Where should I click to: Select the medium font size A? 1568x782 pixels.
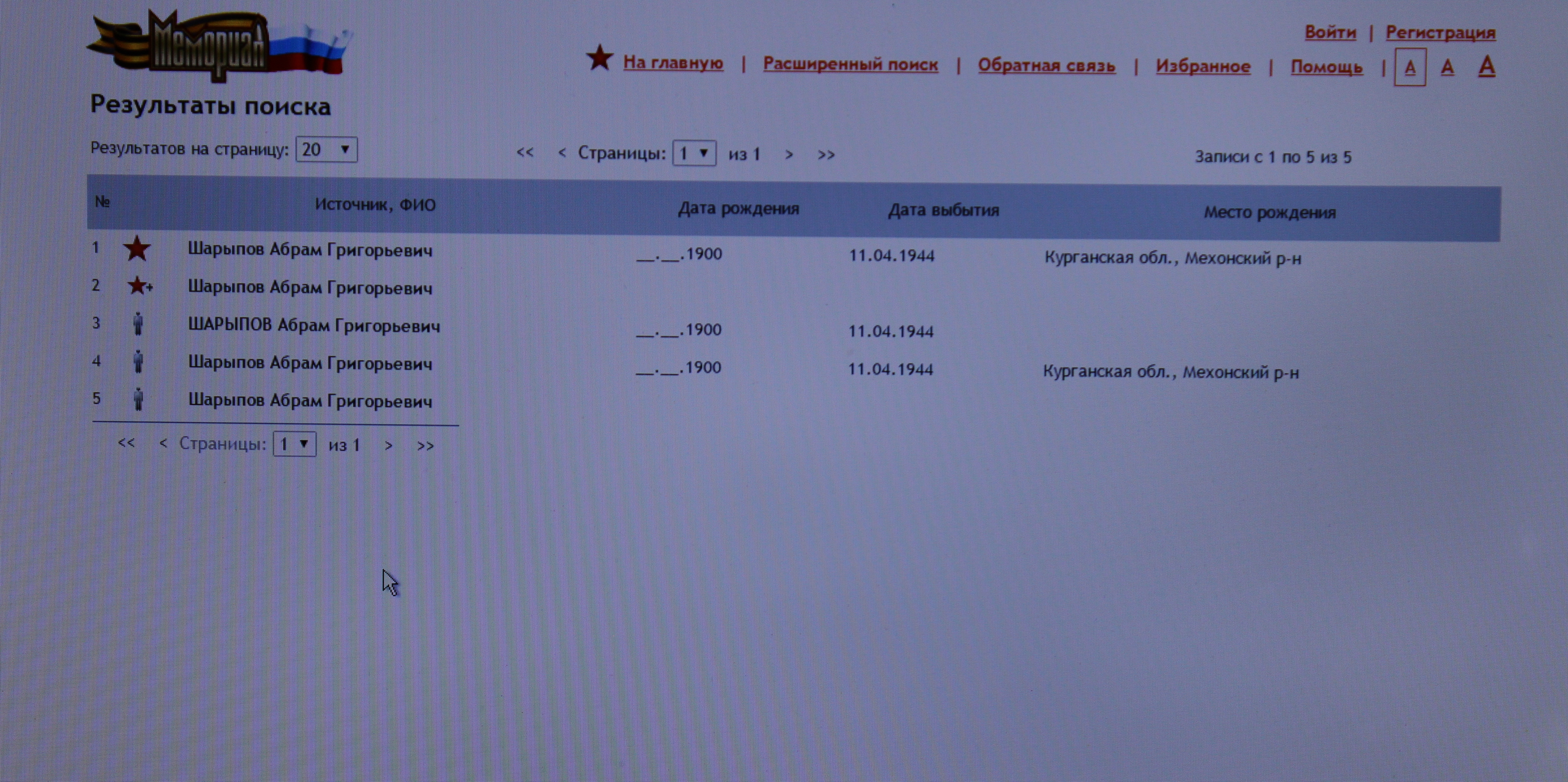[1448, 67]
